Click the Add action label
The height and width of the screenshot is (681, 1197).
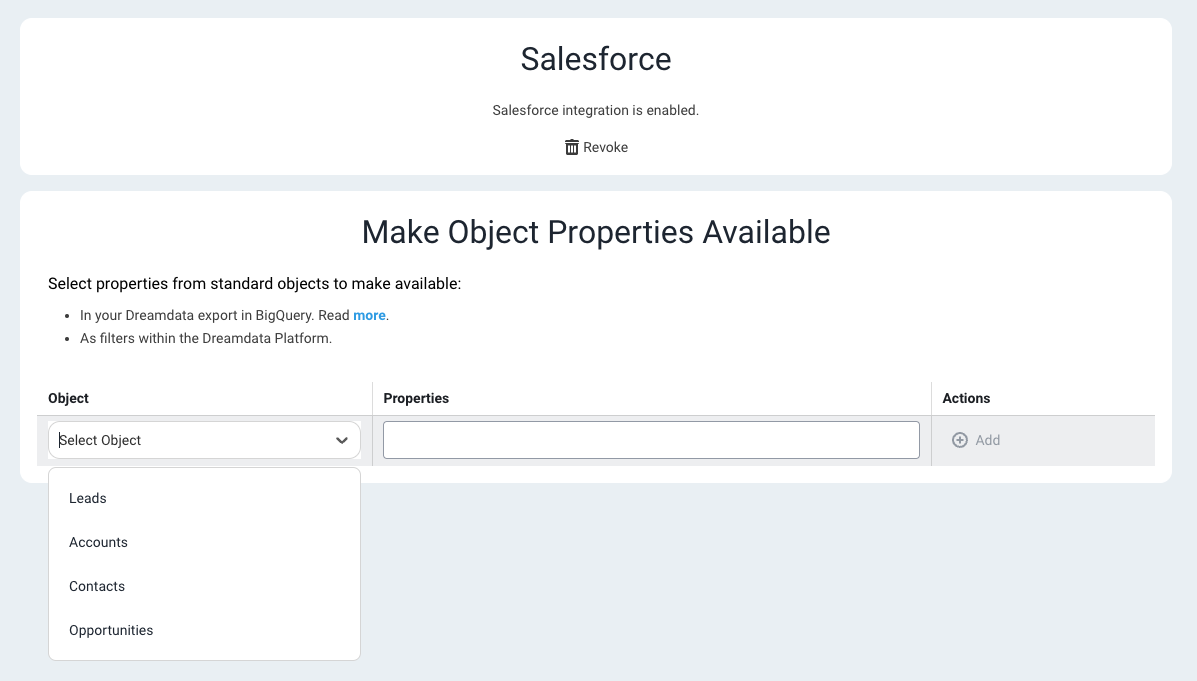coord(988,441)
